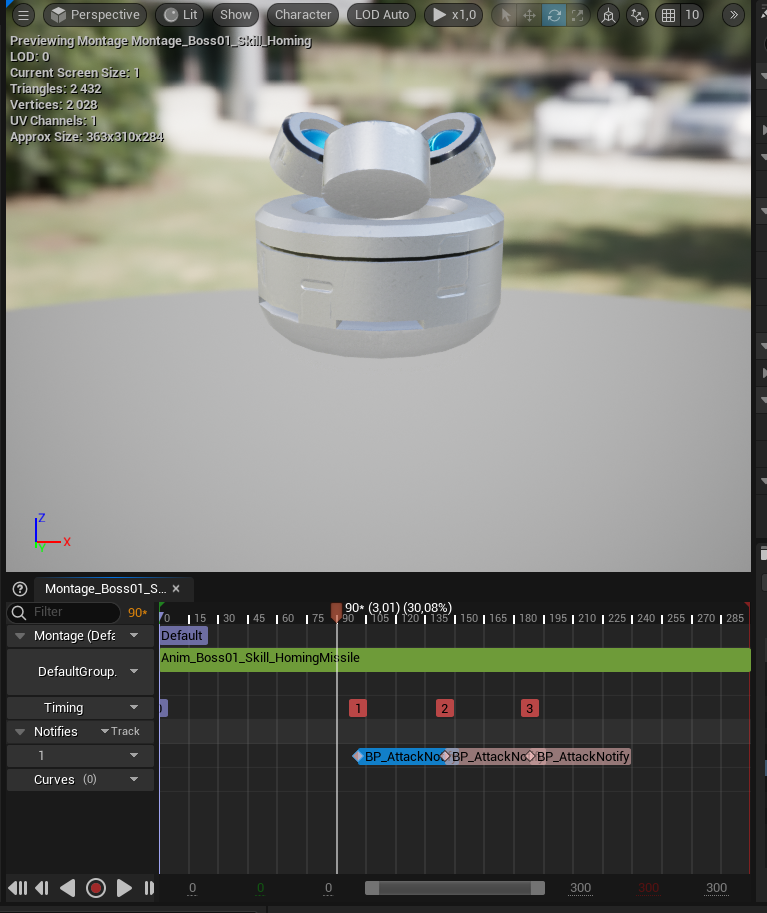Click the LOD Auto button

(x=382, y=15)
